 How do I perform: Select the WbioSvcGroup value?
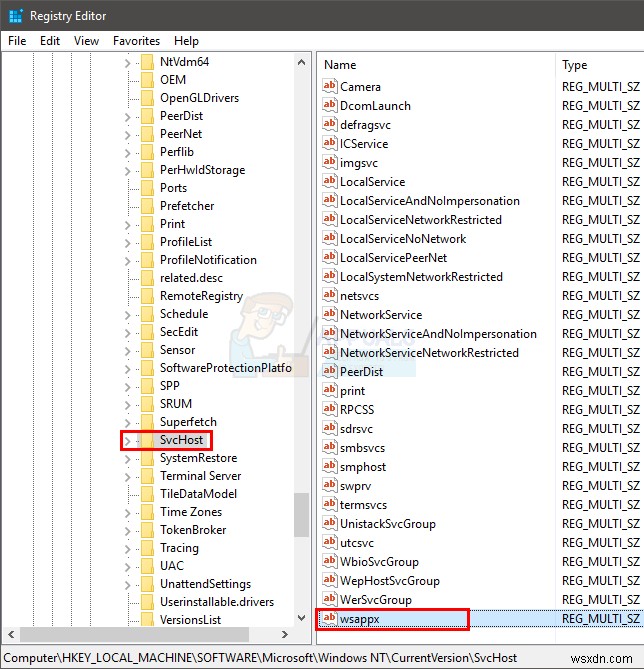click(379, 561)
